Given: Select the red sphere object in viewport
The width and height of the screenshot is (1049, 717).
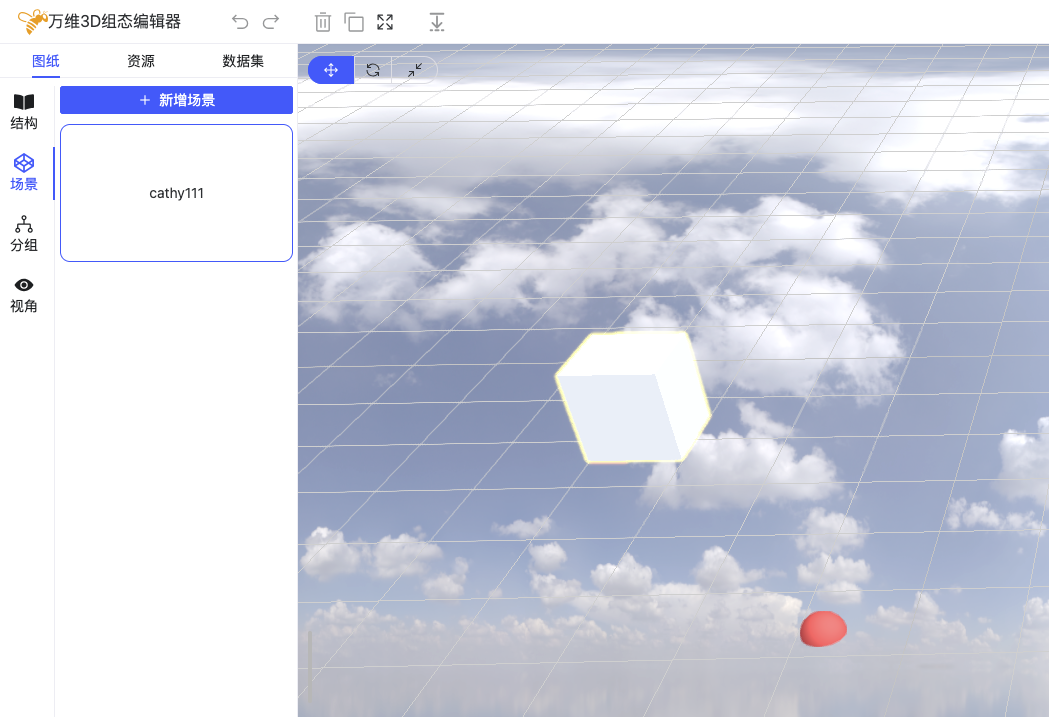Looking at the screenshot, I should coord(822,629).
